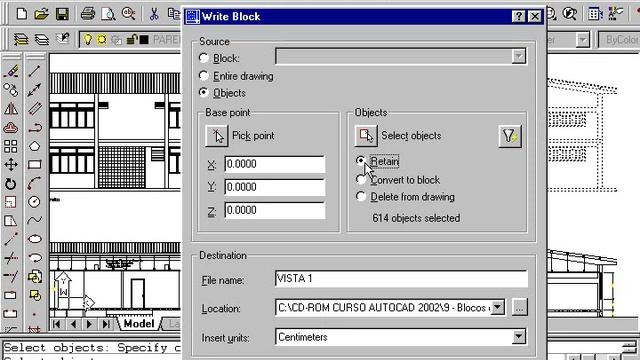The image size is (640, 360).
Task: Select the Line draw tool
Action: [x=35, y=71]
